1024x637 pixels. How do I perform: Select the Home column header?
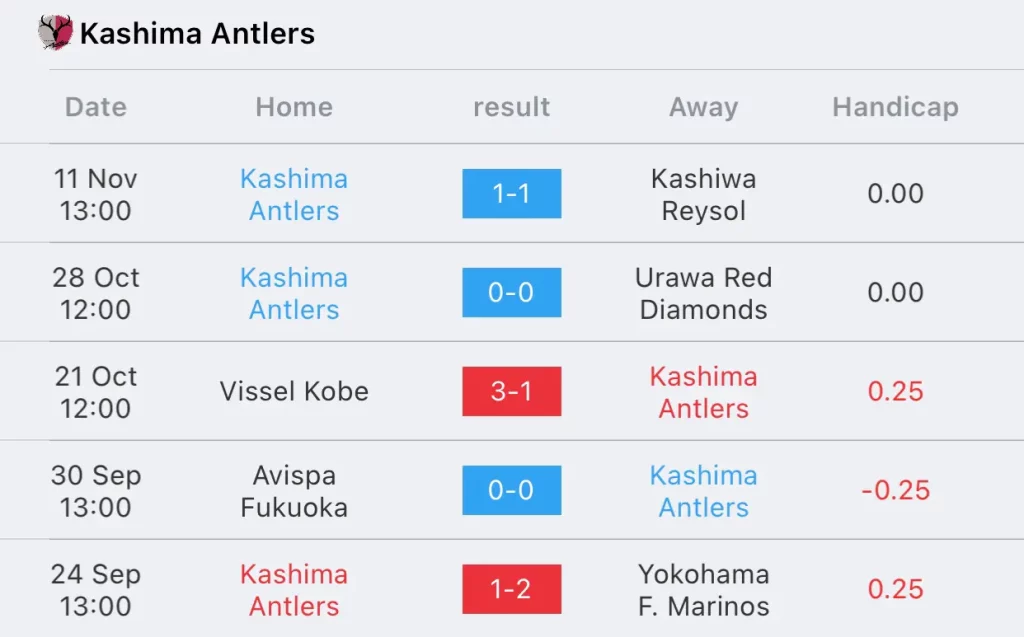(x=294, y=106)
